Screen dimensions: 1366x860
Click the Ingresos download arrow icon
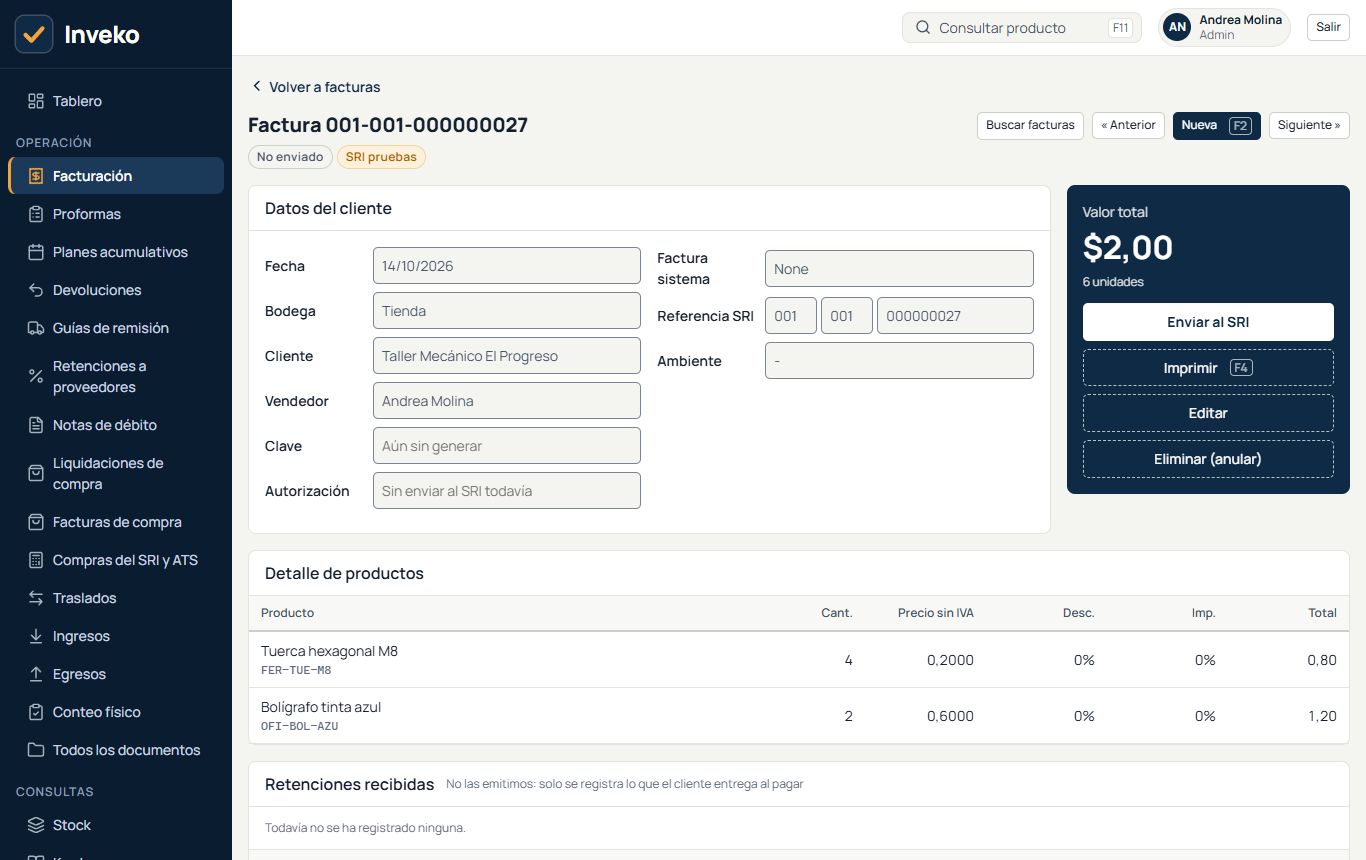point(36,636)
